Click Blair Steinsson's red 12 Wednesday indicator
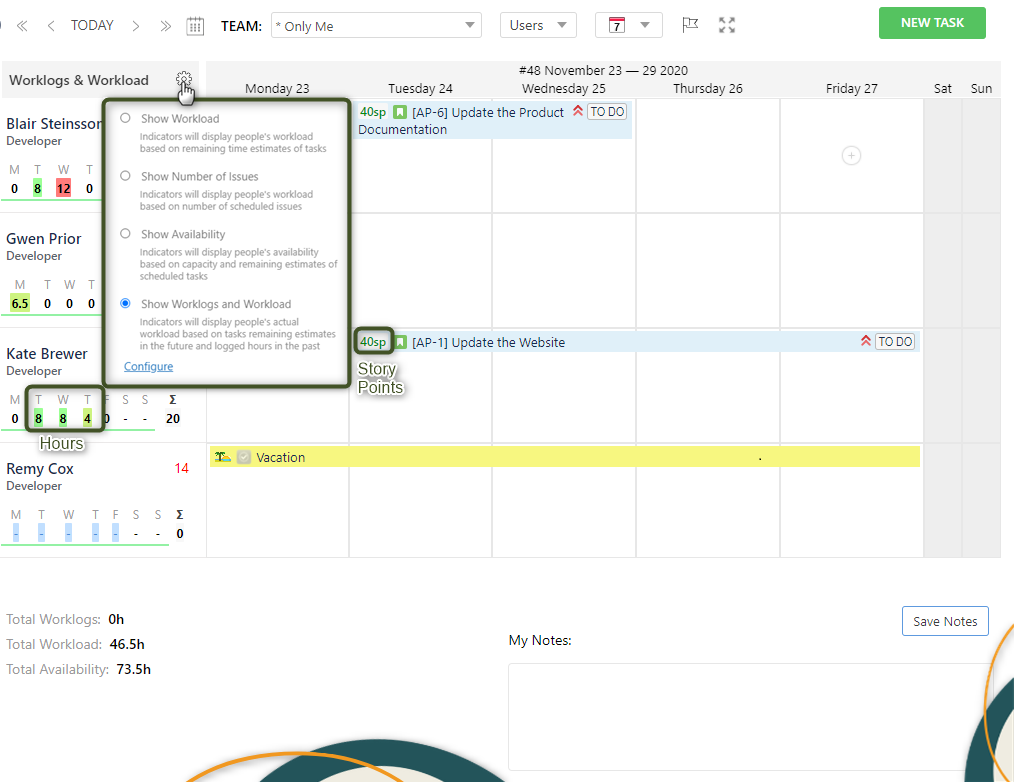The width and height of the screenshot is (1014, 782). click(x=63, y=189)
